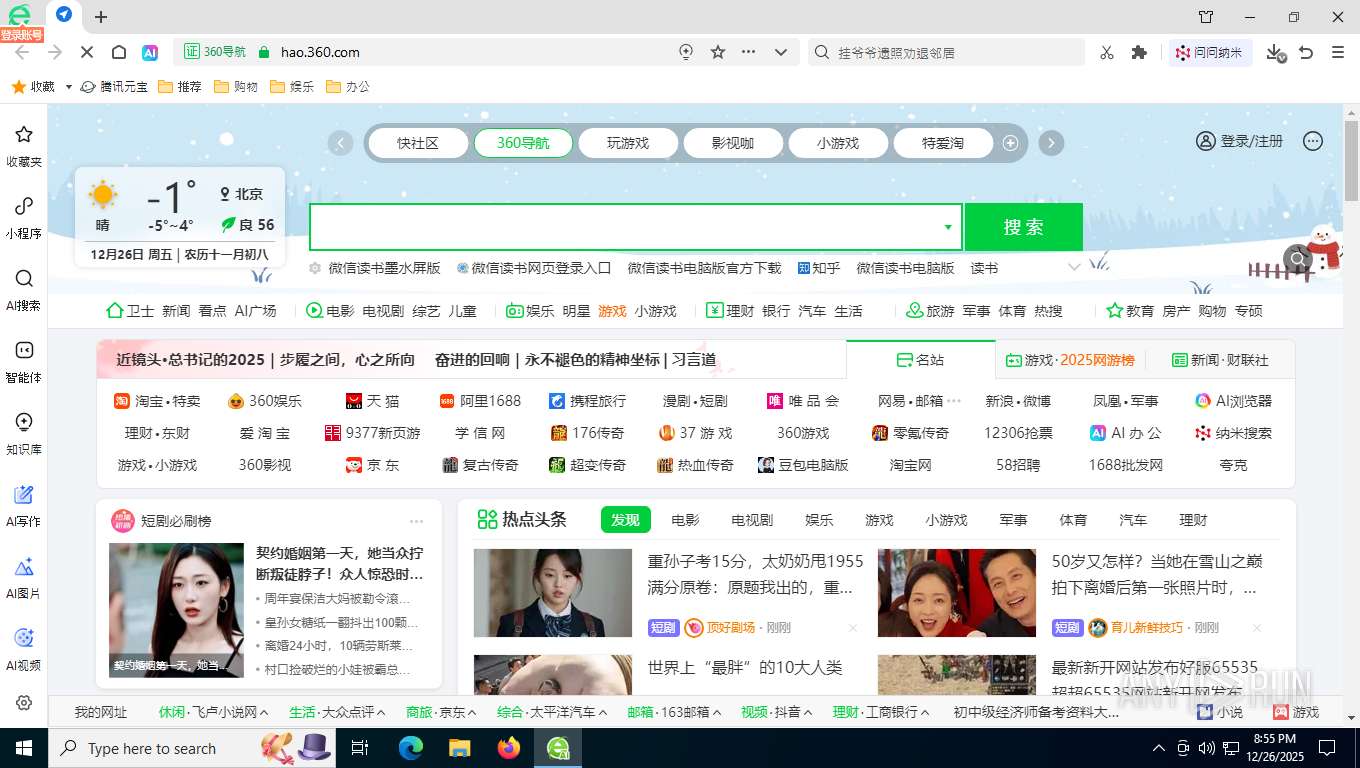Open browser main menu hamburger
Screen dimensions: 1360x768
[x=1338, y=52]
